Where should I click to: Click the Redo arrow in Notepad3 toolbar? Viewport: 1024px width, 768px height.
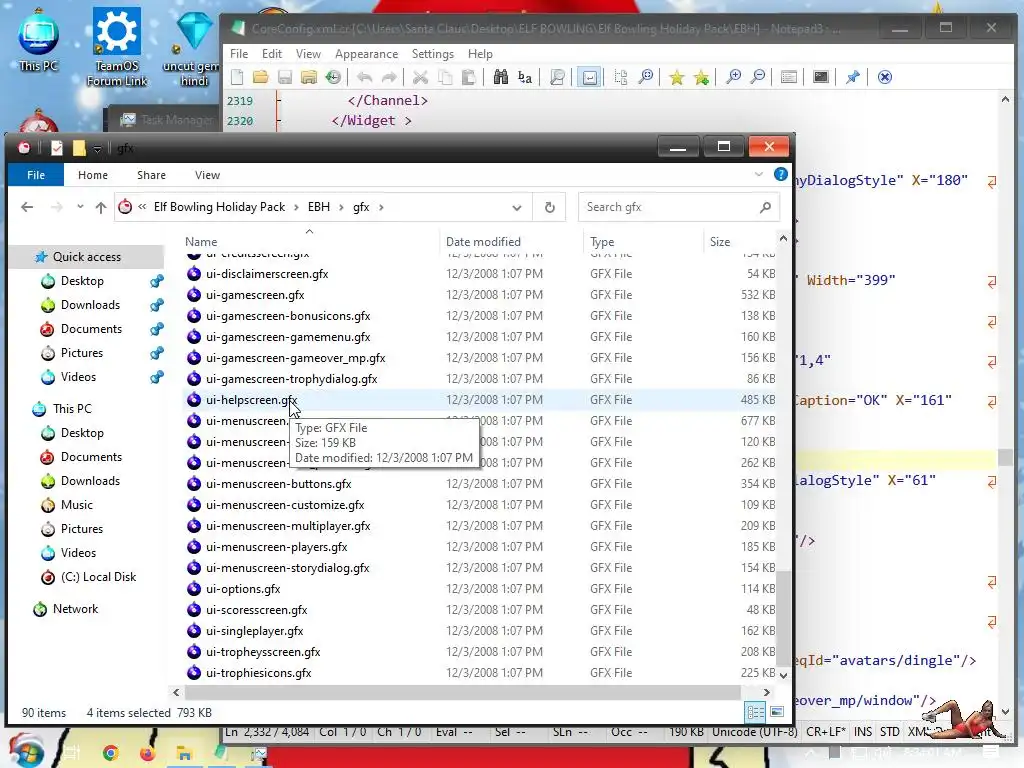[x=389, y=77]
